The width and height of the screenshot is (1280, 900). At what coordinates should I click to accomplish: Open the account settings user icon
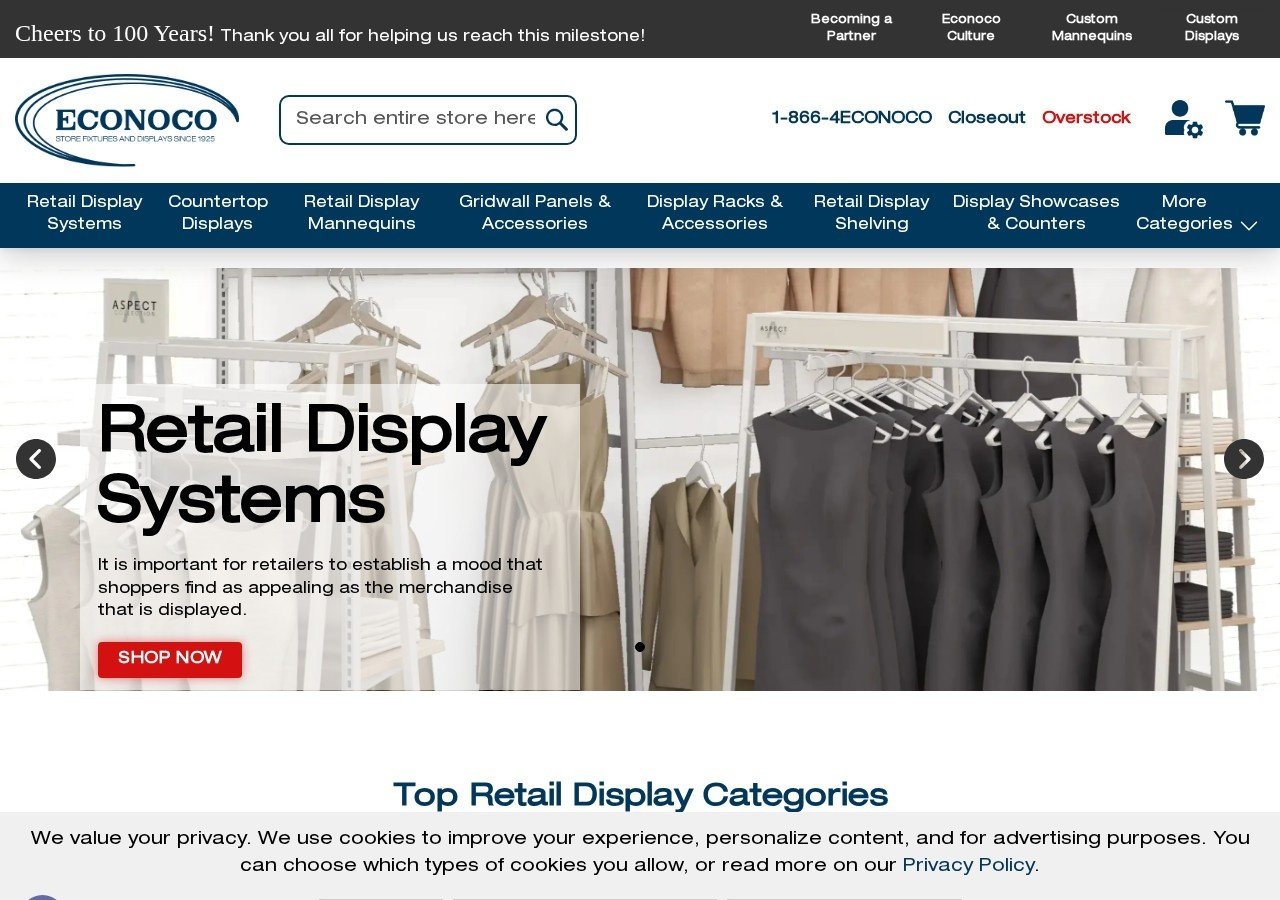pyautogui.click(x=1183, y=119)
